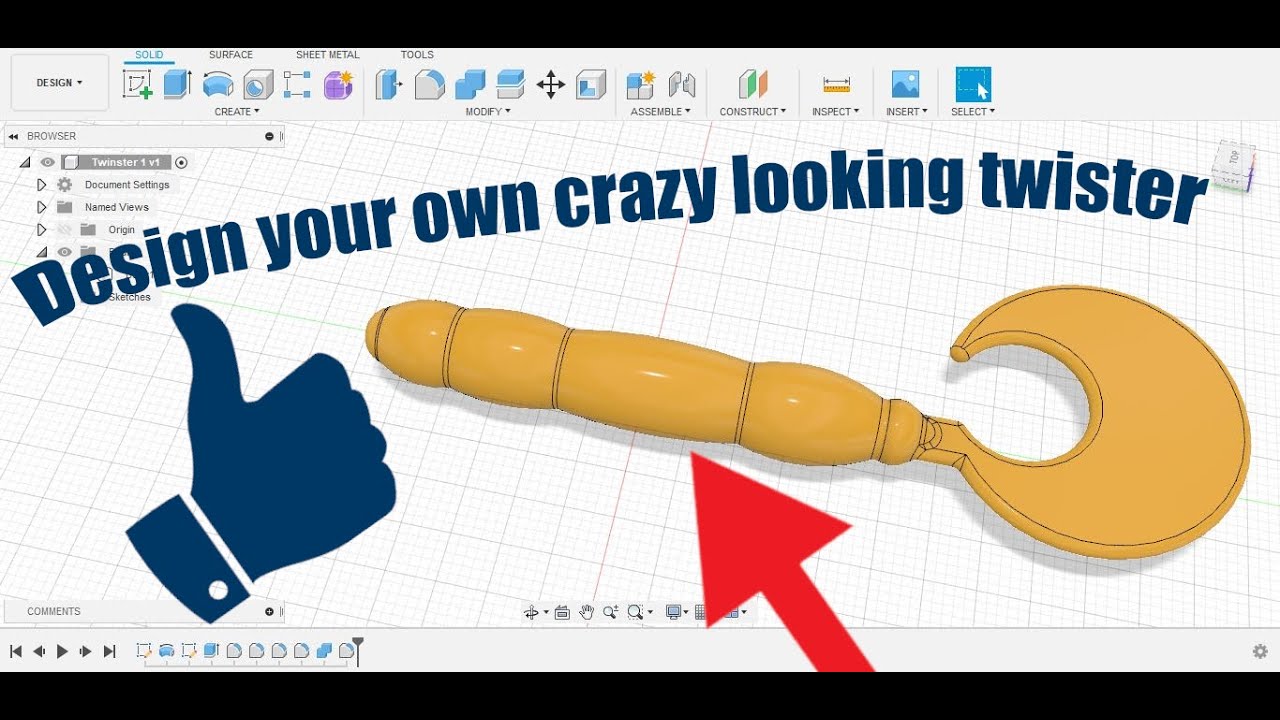The image size is (1280, 720).
Task: Open the Display Settings monitor icon
Action: point(674,612)
